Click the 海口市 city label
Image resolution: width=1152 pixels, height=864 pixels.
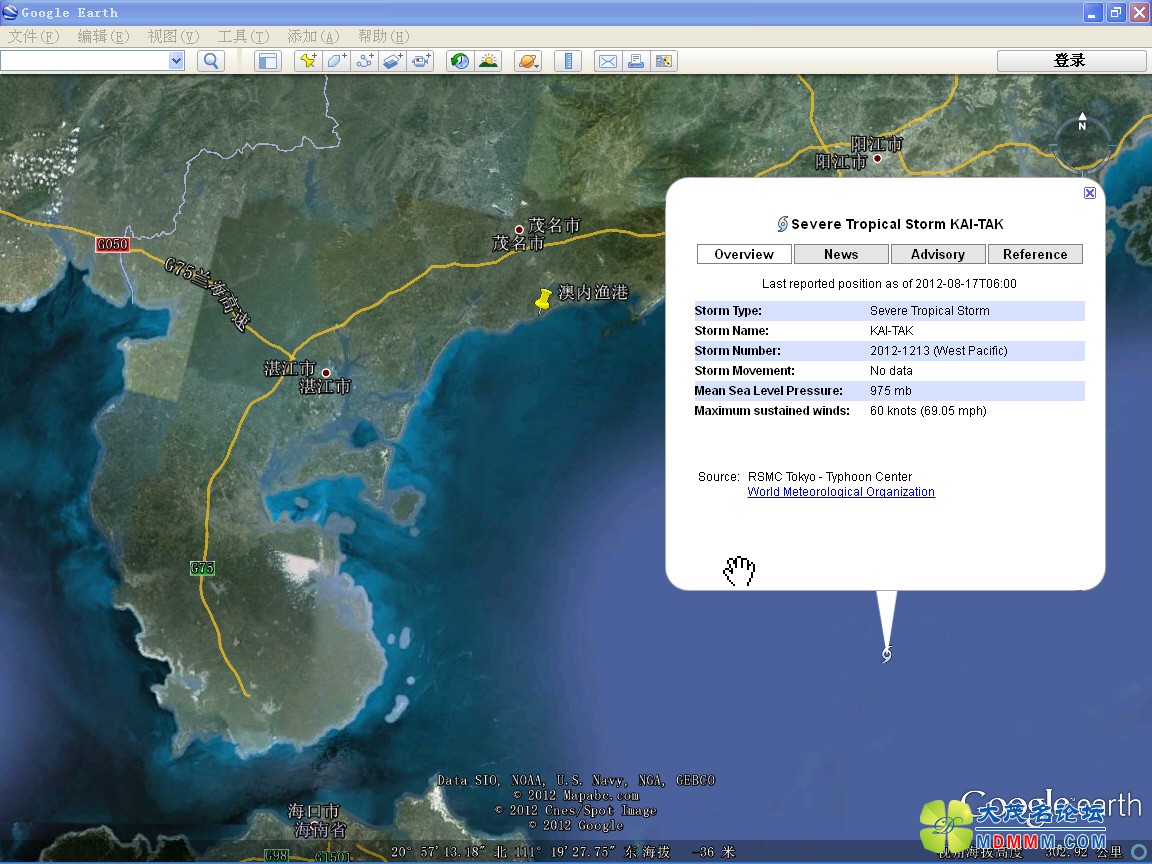(314, 811)
